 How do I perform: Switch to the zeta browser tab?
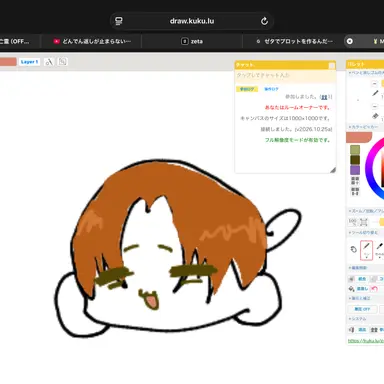click(x=192, y=41)
